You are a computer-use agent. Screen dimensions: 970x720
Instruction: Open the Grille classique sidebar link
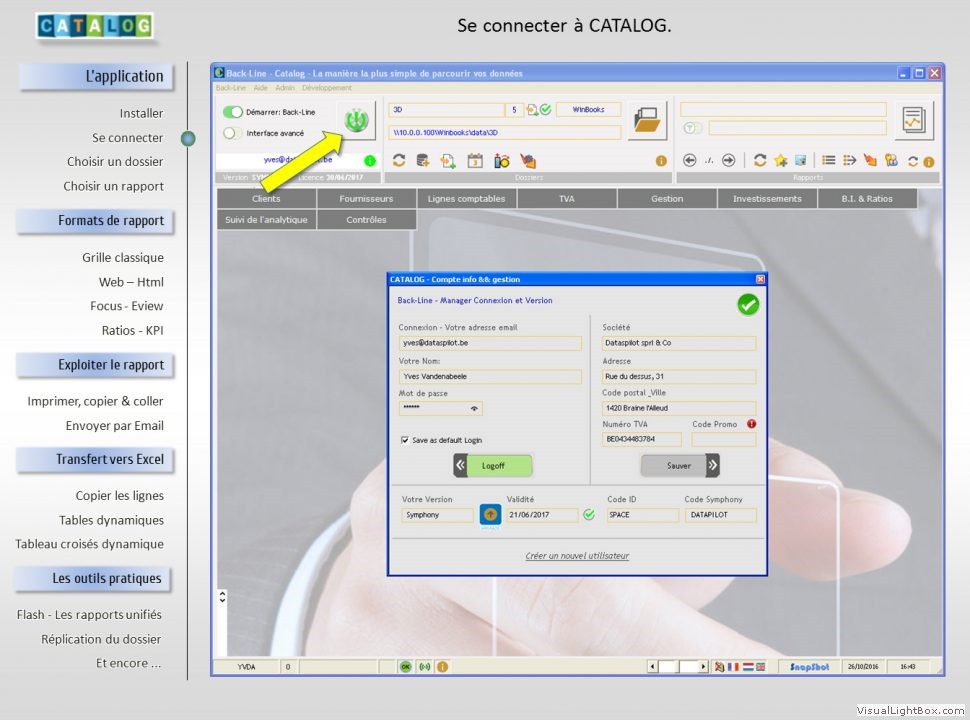coord(123,257)
